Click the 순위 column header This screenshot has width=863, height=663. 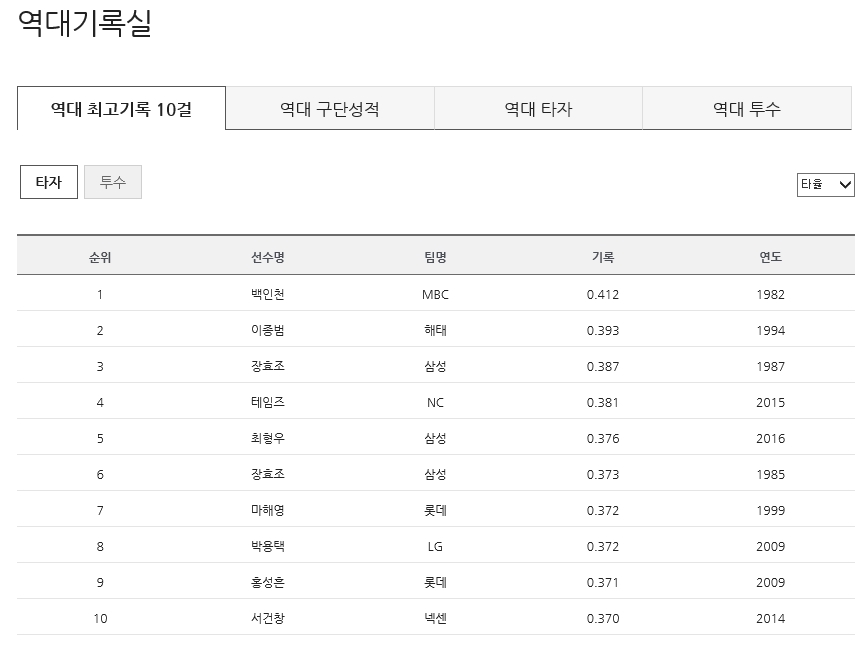click(x=100, y=257)
